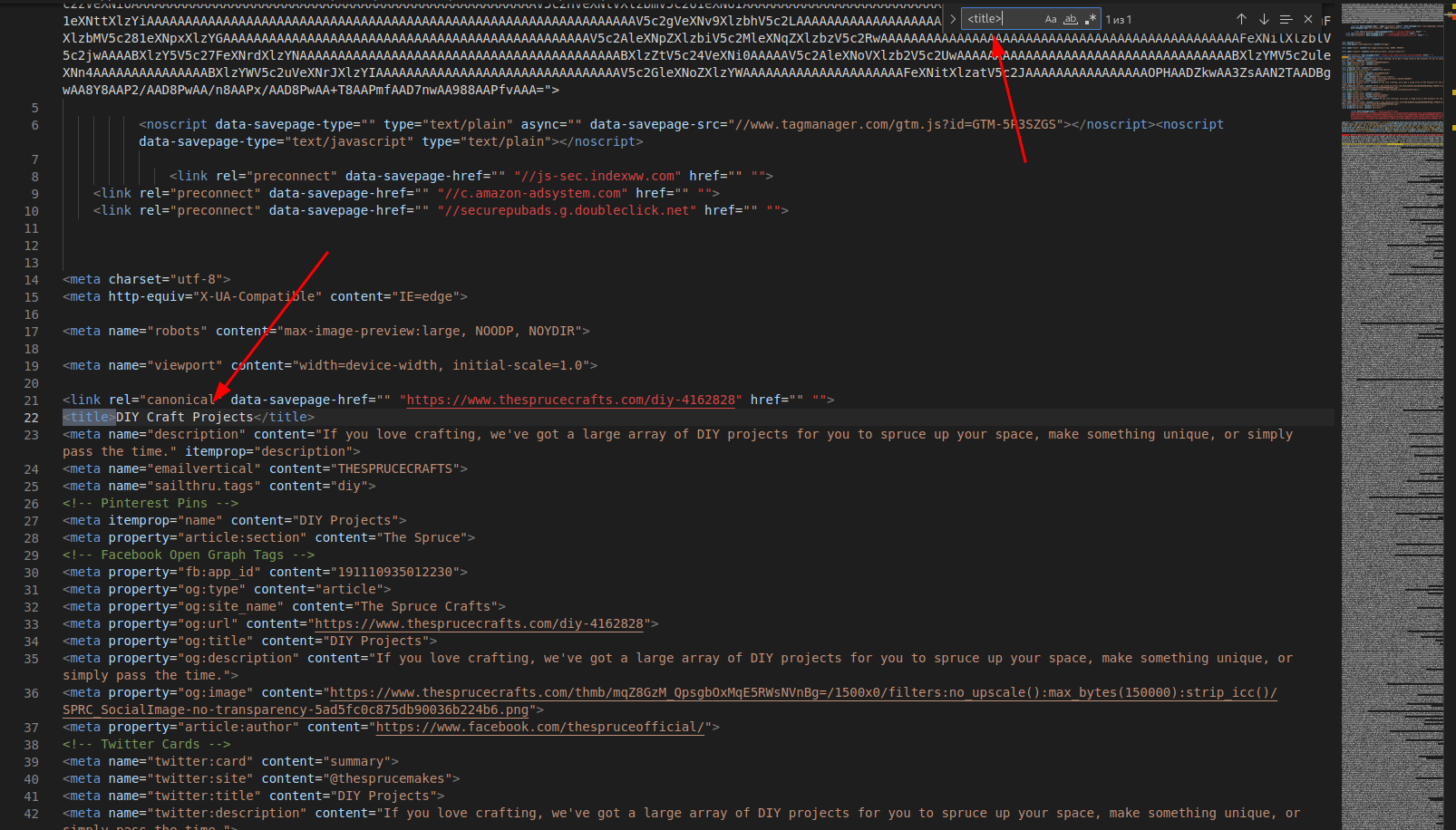The width and height of the screenshot is (1456, 830).
Task: Go to previous match arrow
Action: (1241, 19)
